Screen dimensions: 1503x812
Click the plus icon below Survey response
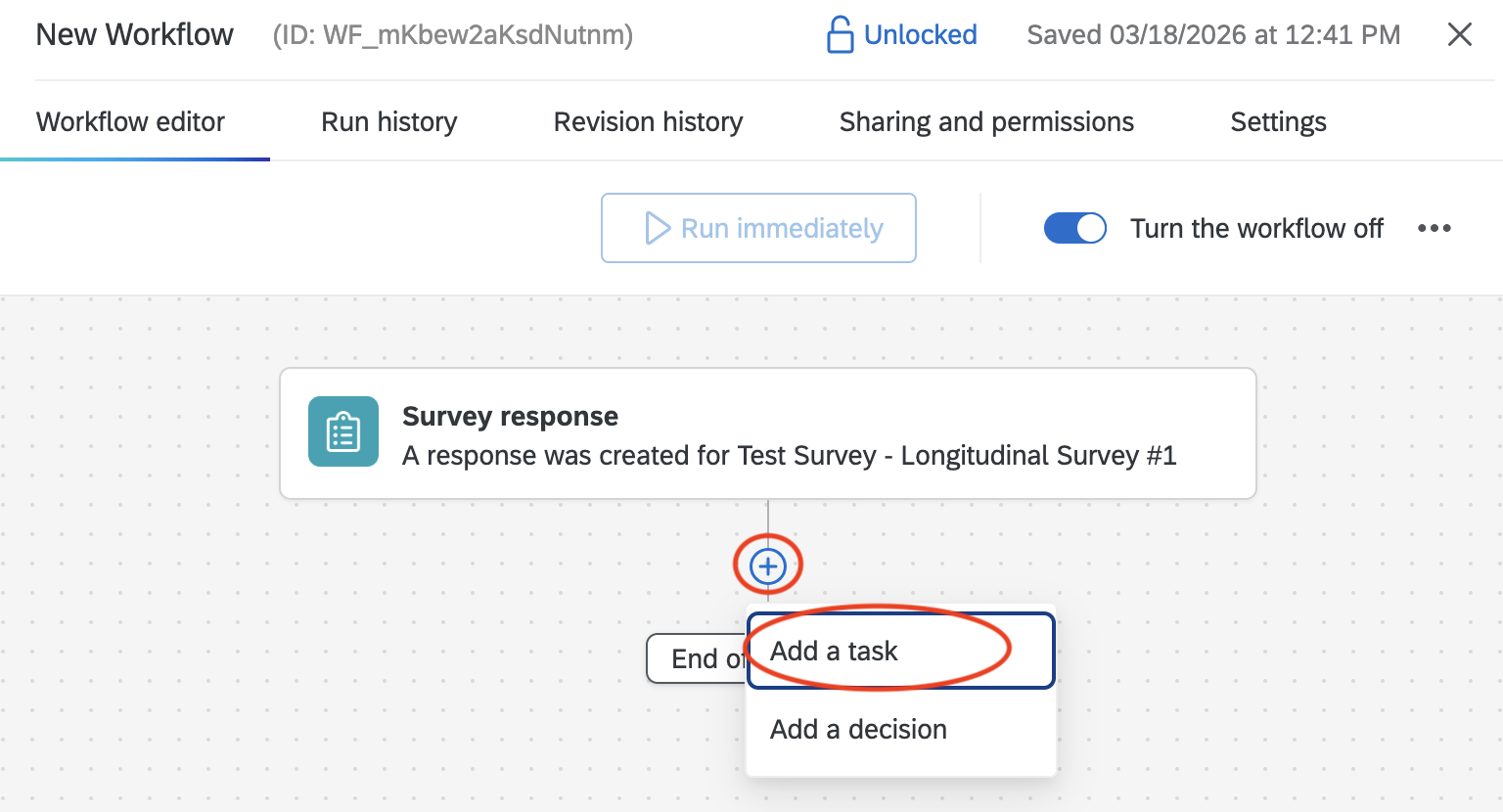pos(767,565)
